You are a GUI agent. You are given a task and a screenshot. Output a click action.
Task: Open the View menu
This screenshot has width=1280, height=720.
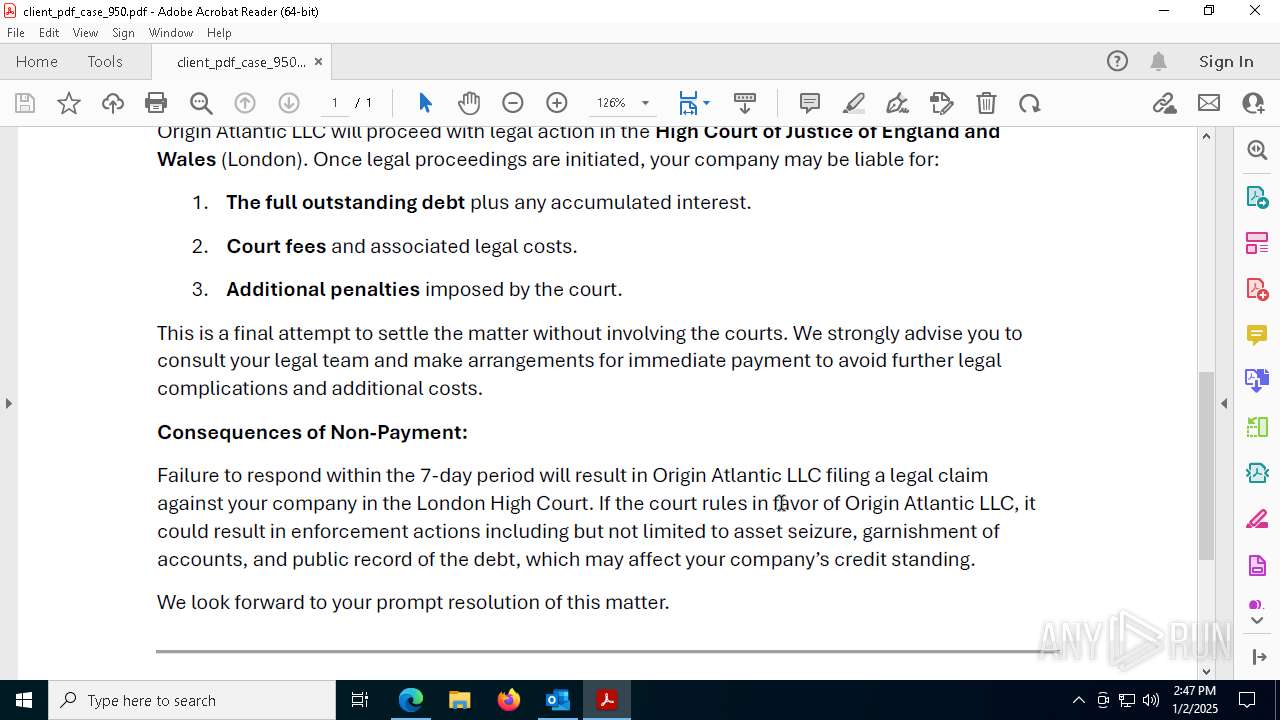click(85, 32)
